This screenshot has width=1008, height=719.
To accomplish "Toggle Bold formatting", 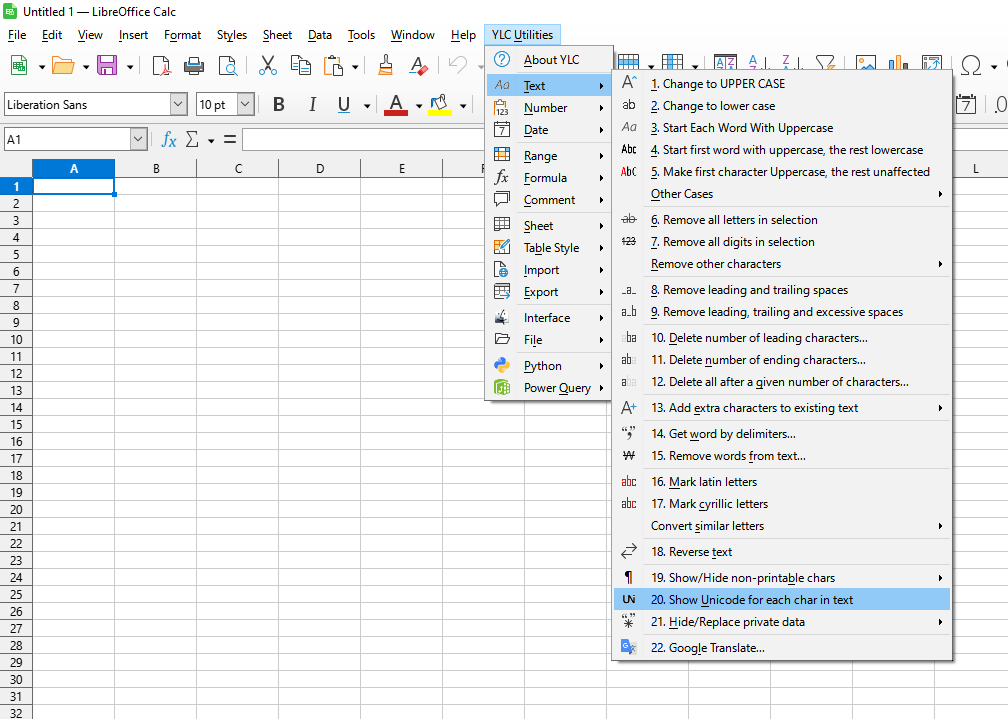I will pos(279,105).
